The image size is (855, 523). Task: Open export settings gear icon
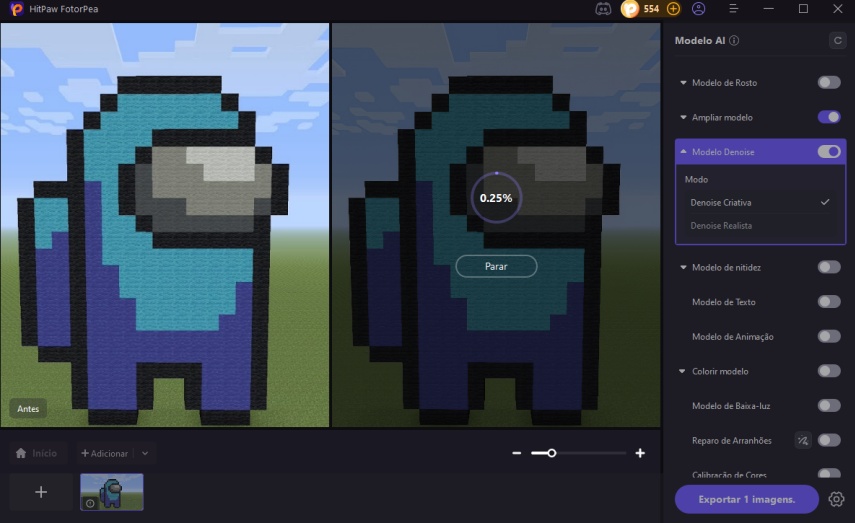836,499
